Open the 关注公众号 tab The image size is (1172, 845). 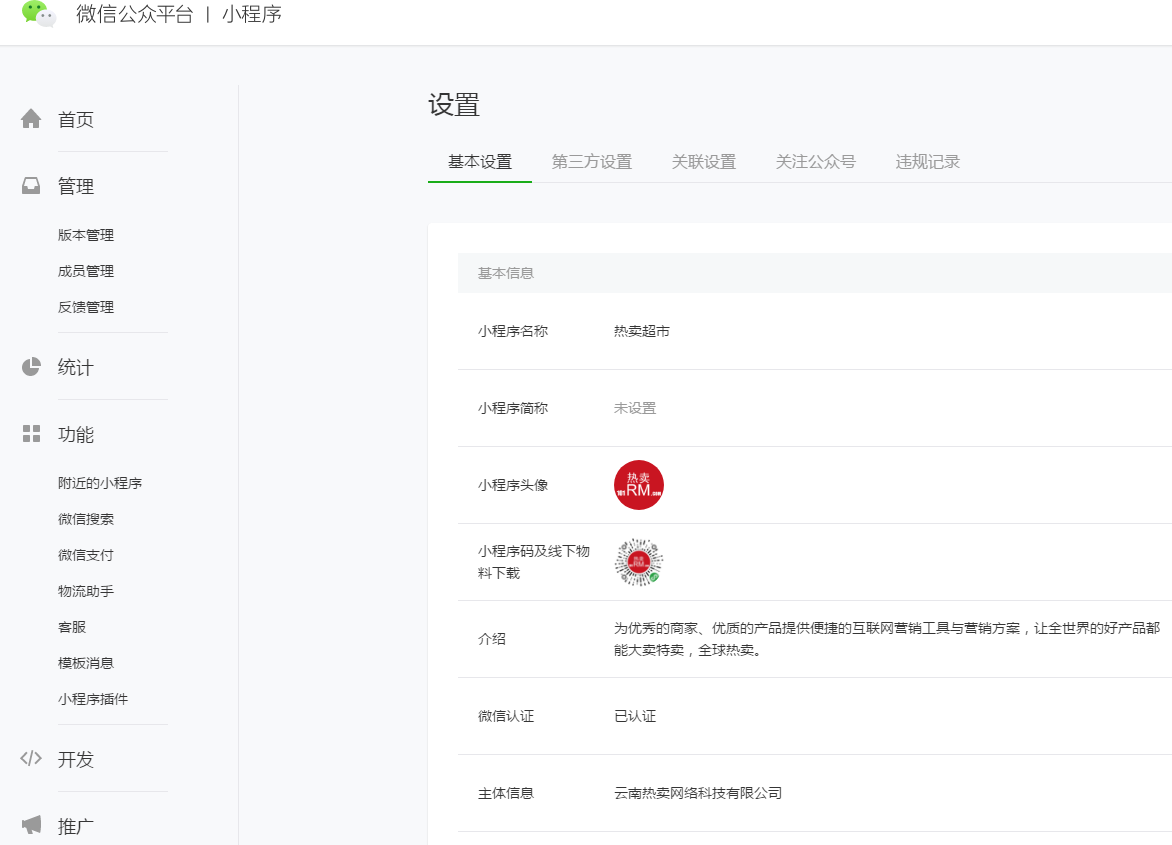pos(815,161)
